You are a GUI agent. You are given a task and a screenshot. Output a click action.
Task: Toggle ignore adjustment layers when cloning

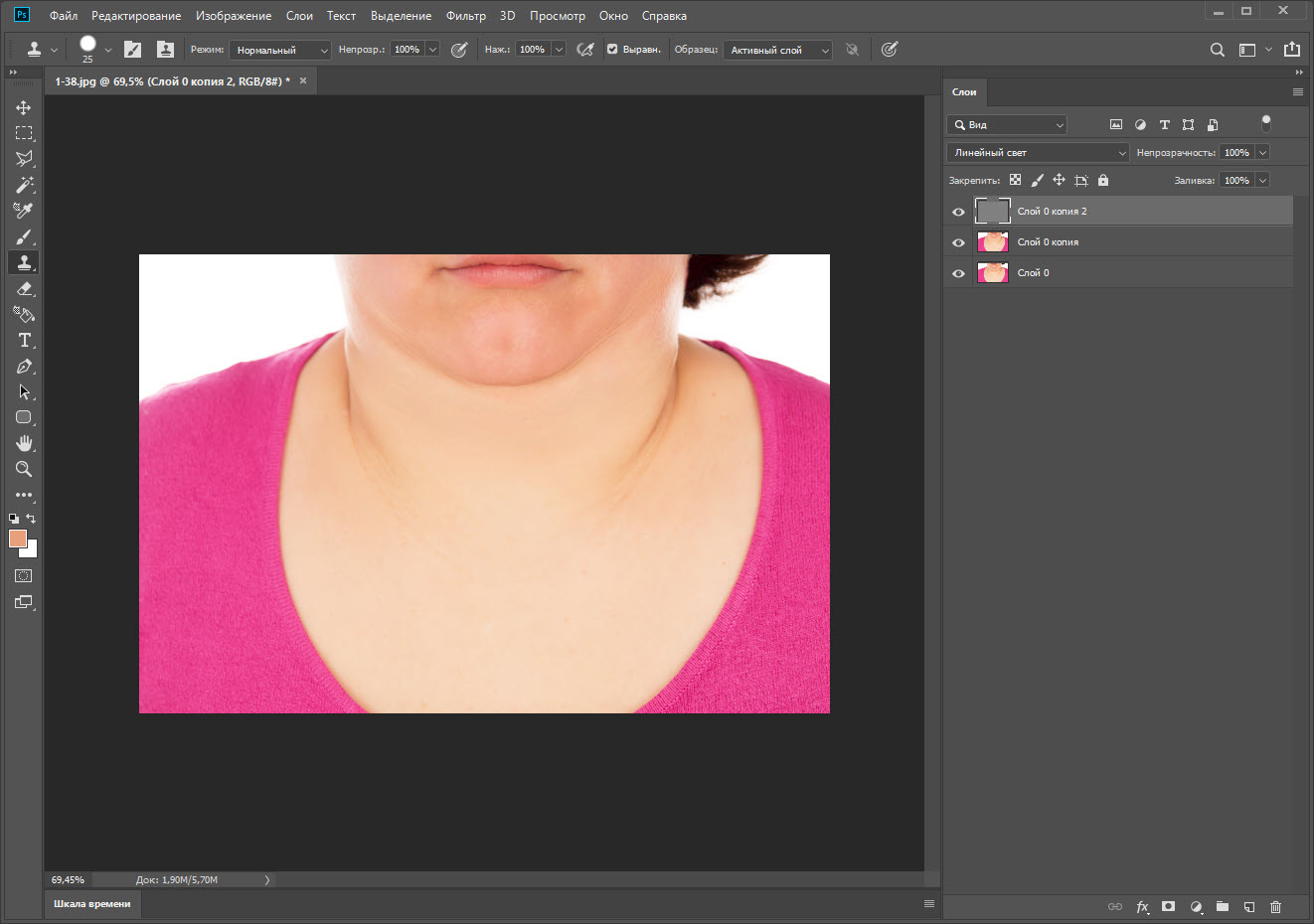point(852,50)
